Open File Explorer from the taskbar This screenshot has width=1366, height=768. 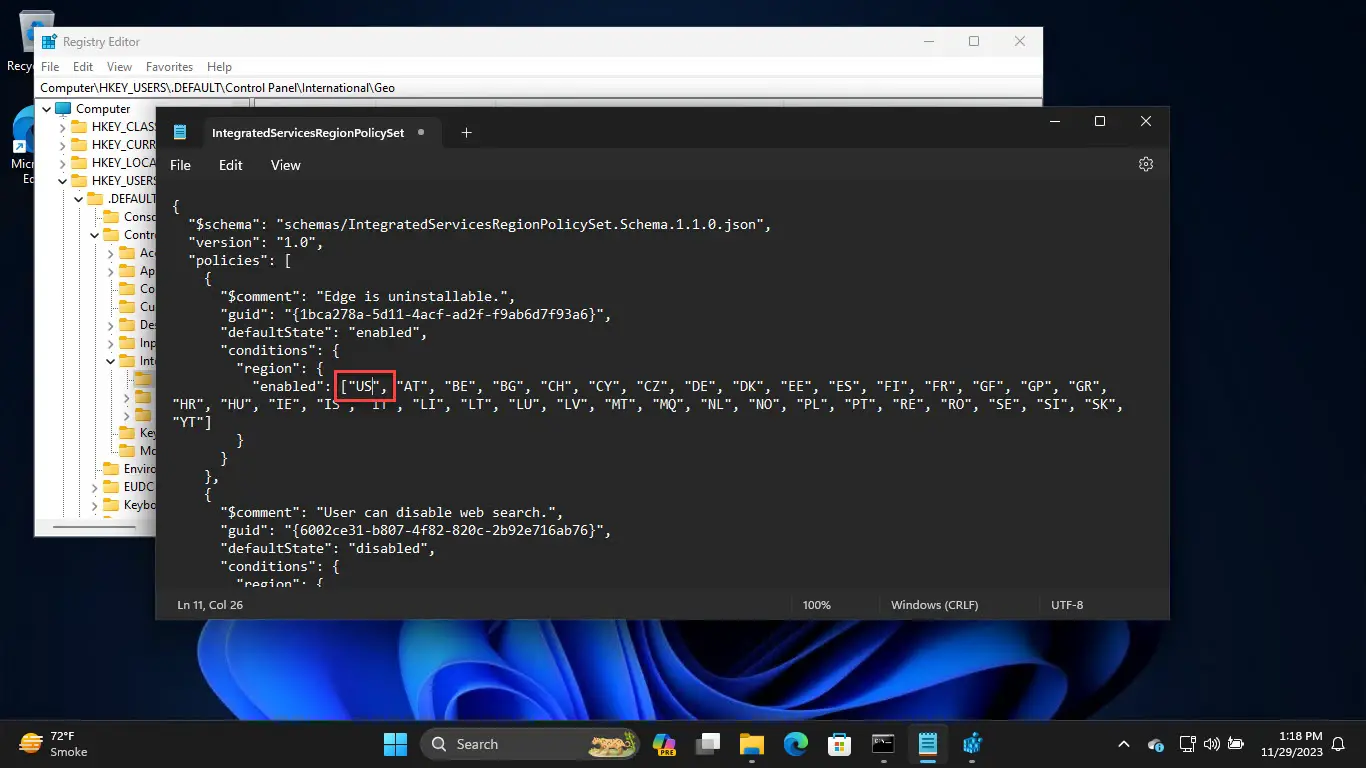[752, 744]
